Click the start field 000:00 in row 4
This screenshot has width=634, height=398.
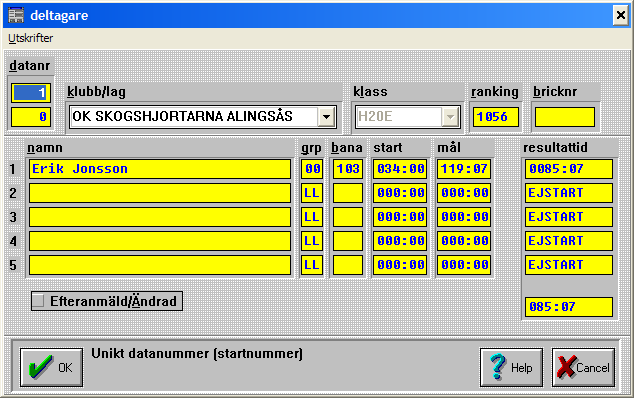point(400,241)
